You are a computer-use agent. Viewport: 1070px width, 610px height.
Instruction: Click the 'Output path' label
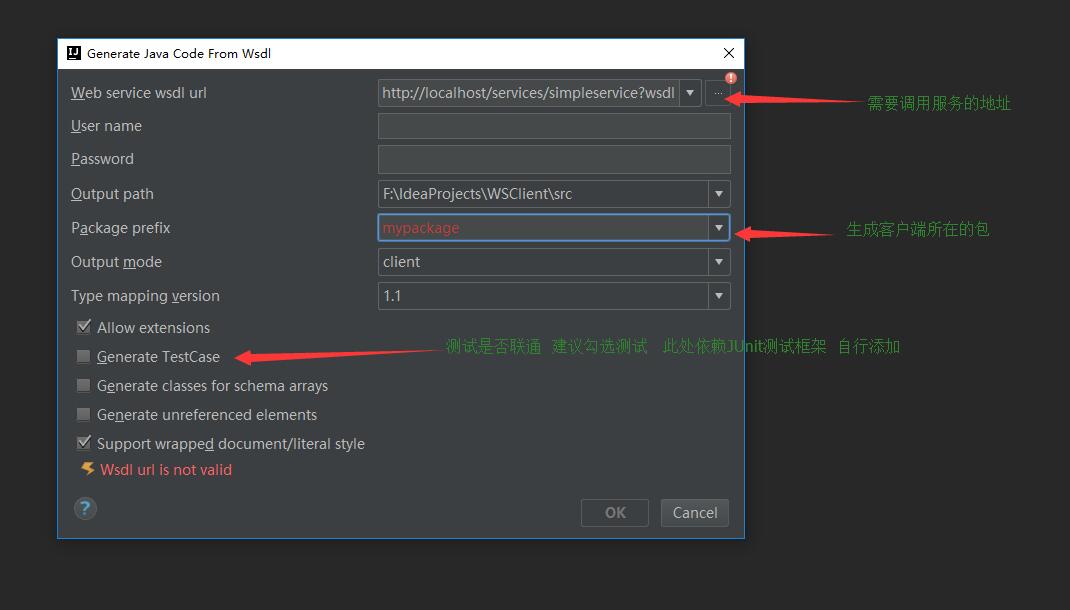[x=112, y=194]
